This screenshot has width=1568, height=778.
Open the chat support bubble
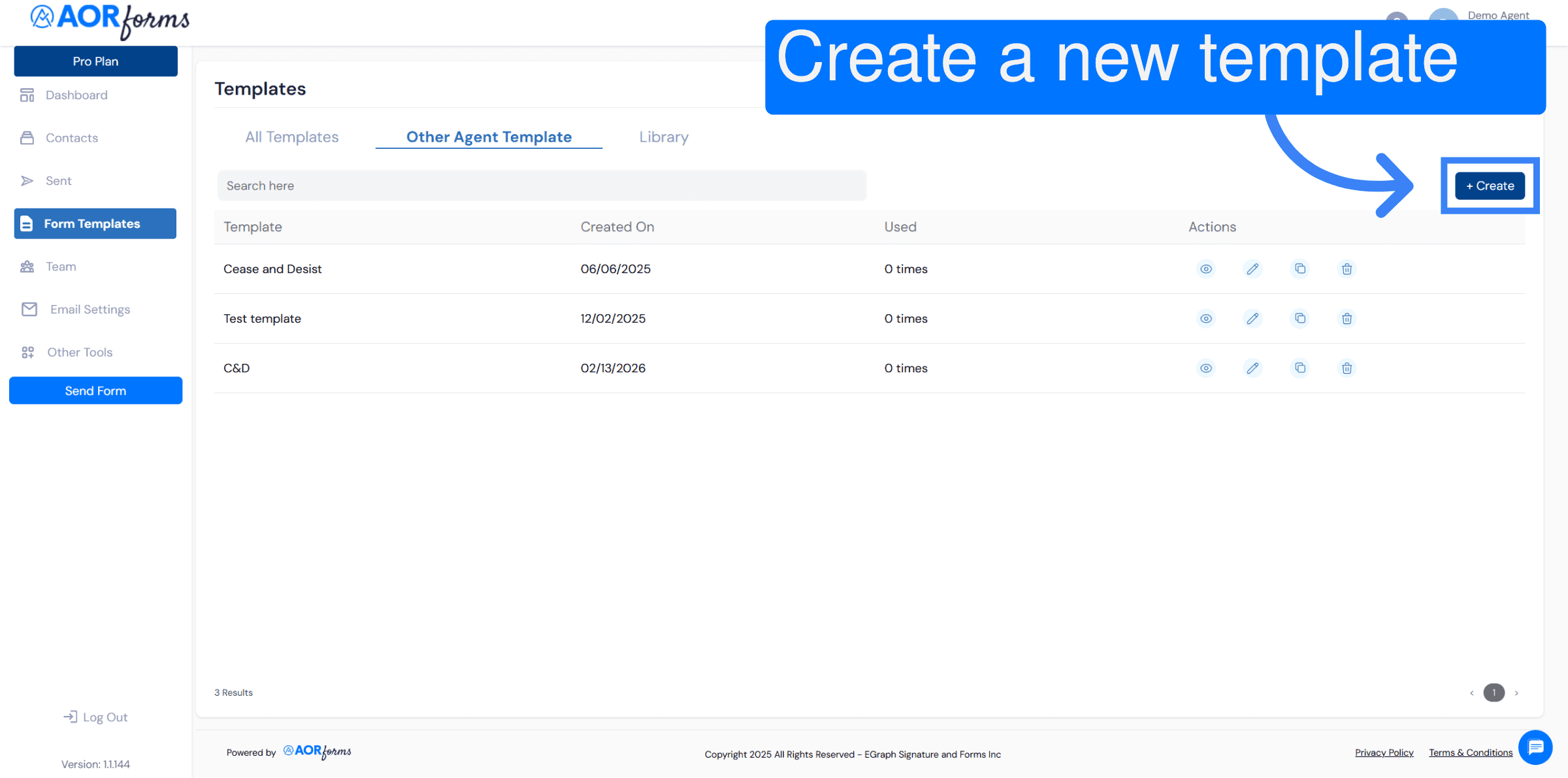1535,747
